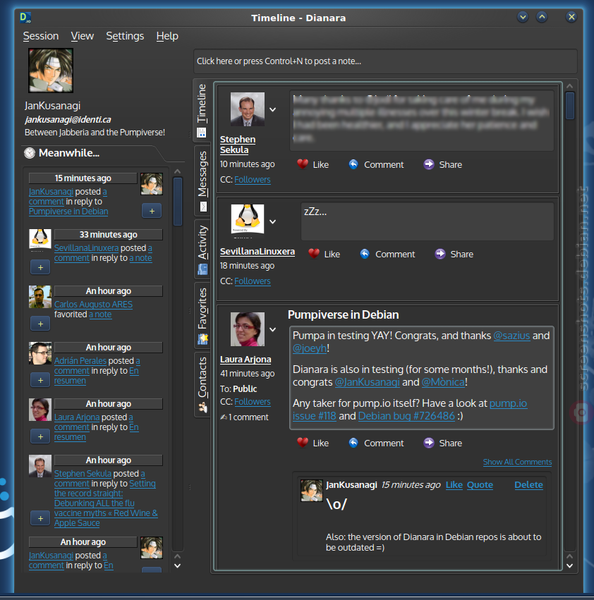Open the @joeyh mention link
Image resolution: width=594 pixels, height=600 pixels.
310,348
